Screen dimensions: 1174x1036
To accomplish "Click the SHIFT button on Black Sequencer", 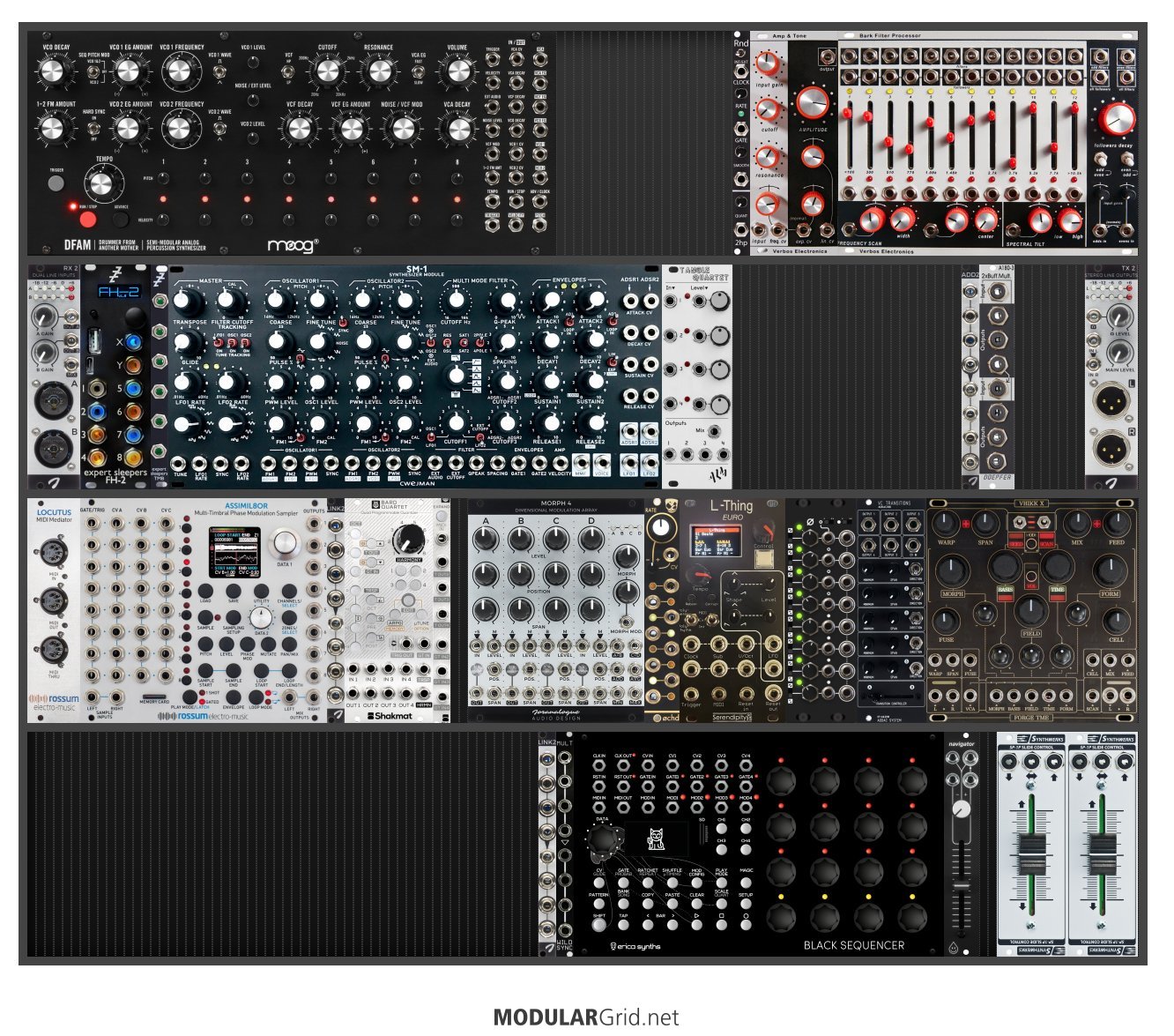I will 598,927.
